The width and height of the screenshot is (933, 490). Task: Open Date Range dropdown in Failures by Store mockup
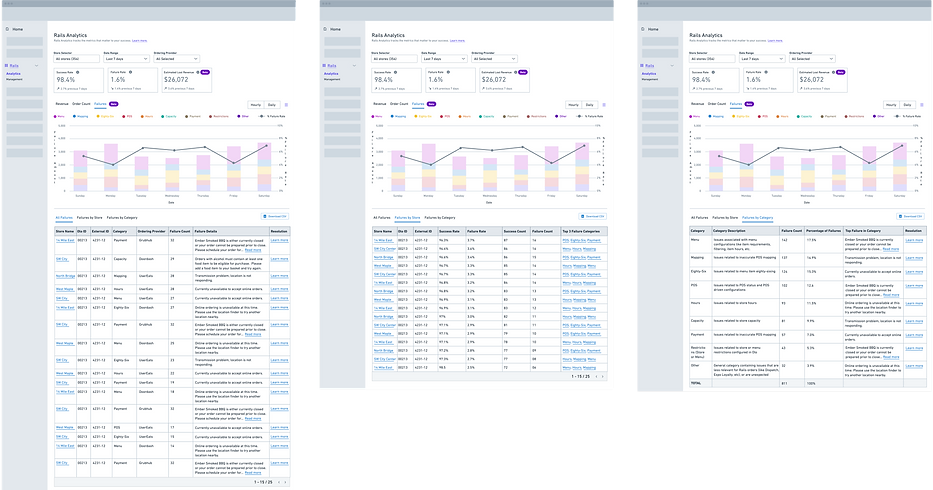(x=444, y=59)
